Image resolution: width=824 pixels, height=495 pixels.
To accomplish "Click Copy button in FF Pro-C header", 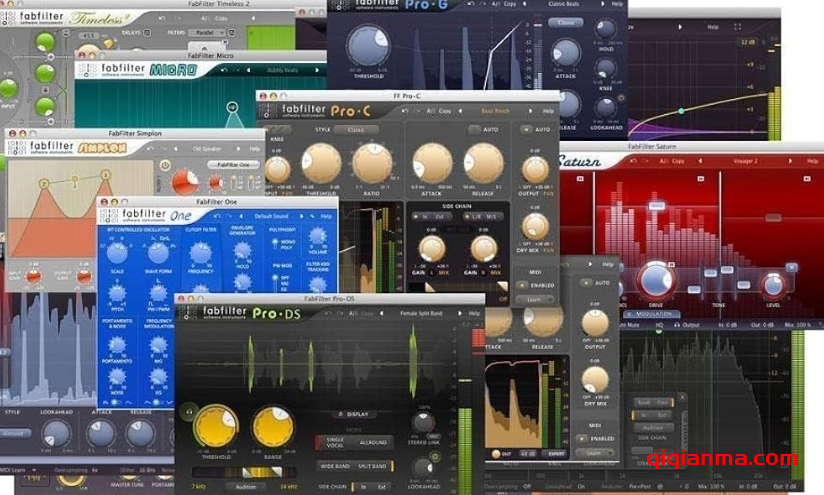I will (x=445, y=111).
